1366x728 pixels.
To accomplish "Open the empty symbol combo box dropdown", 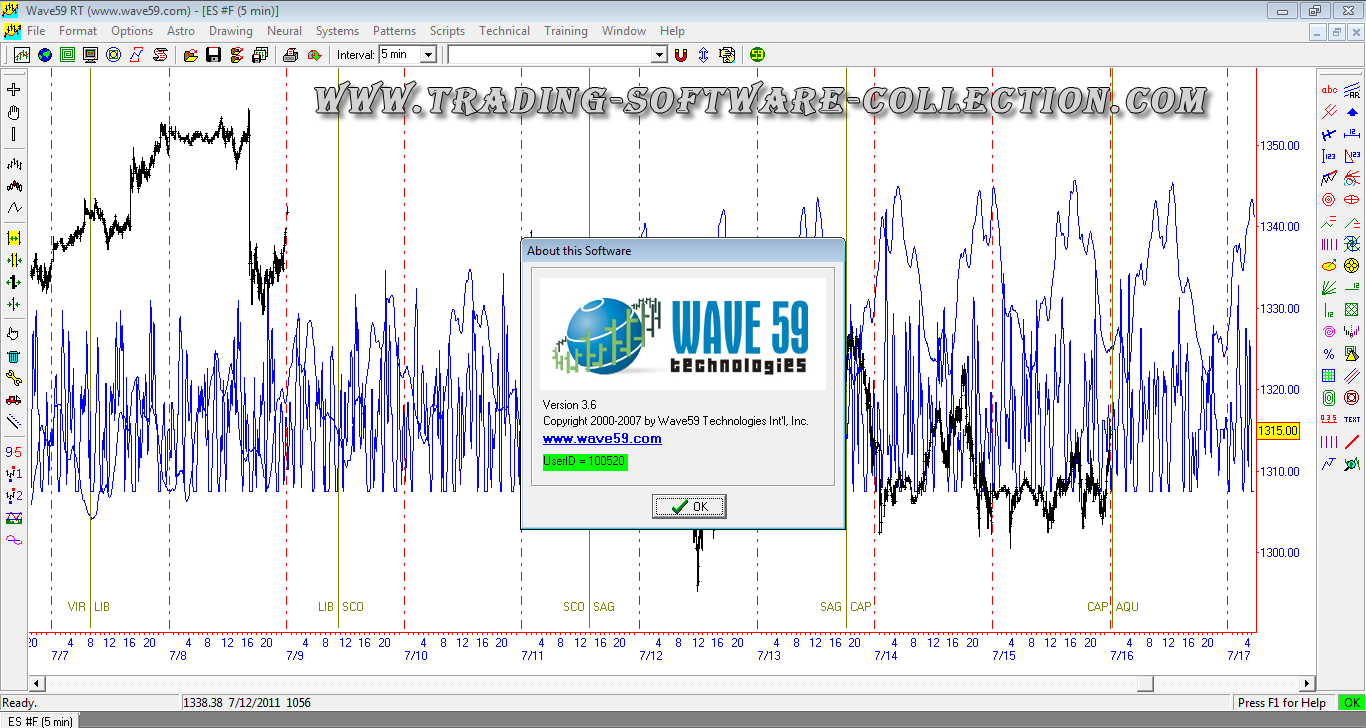I will point(659,55).
